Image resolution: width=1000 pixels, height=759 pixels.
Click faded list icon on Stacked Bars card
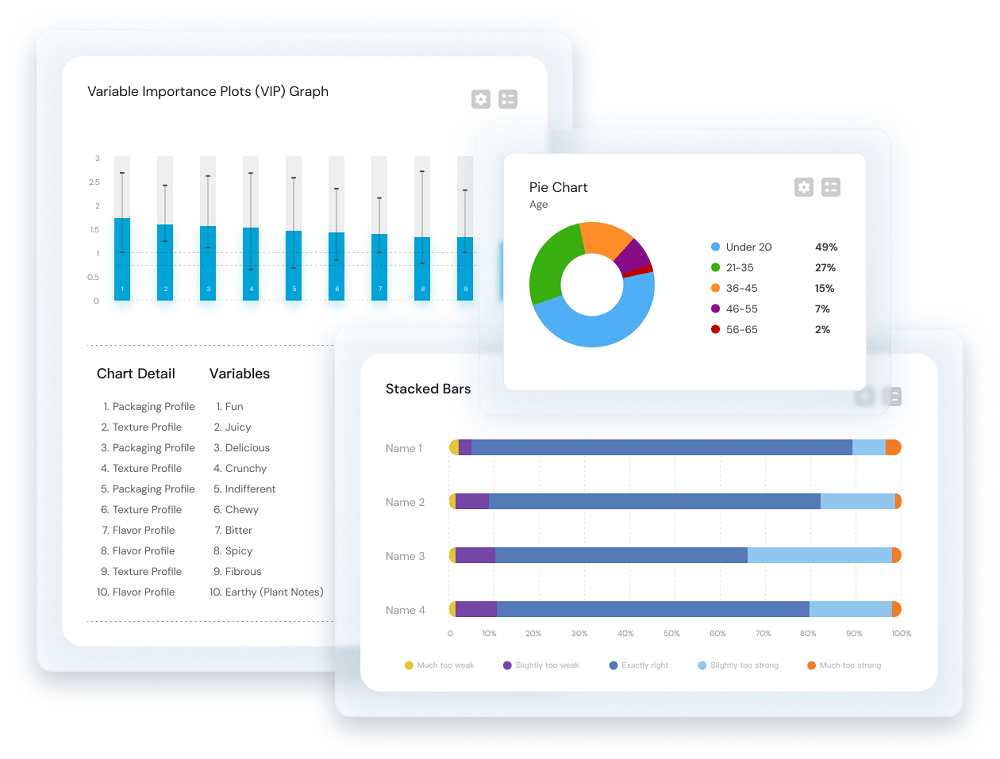[893, 396]
